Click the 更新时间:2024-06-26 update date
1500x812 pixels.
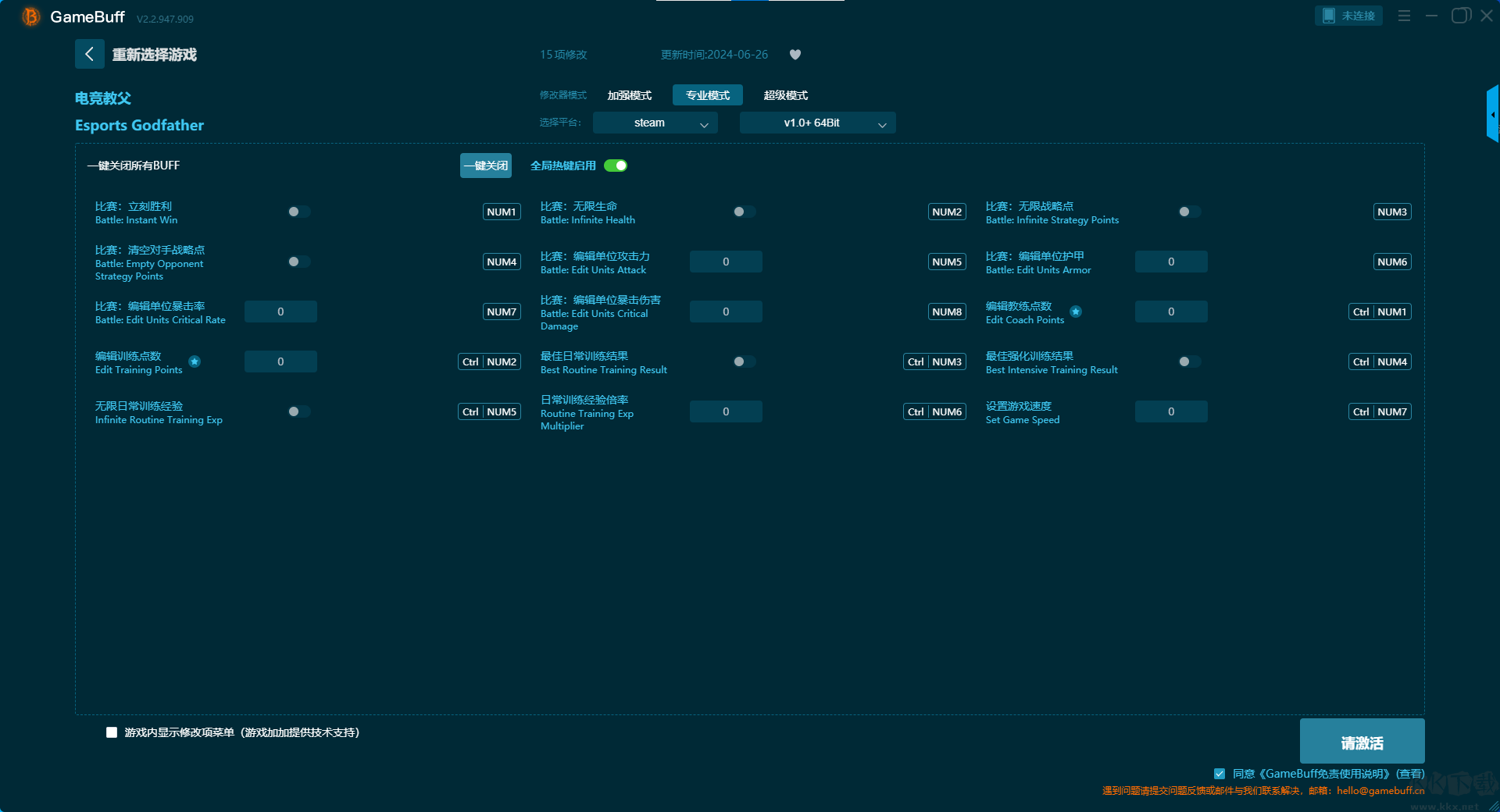(x=714, y=55)
